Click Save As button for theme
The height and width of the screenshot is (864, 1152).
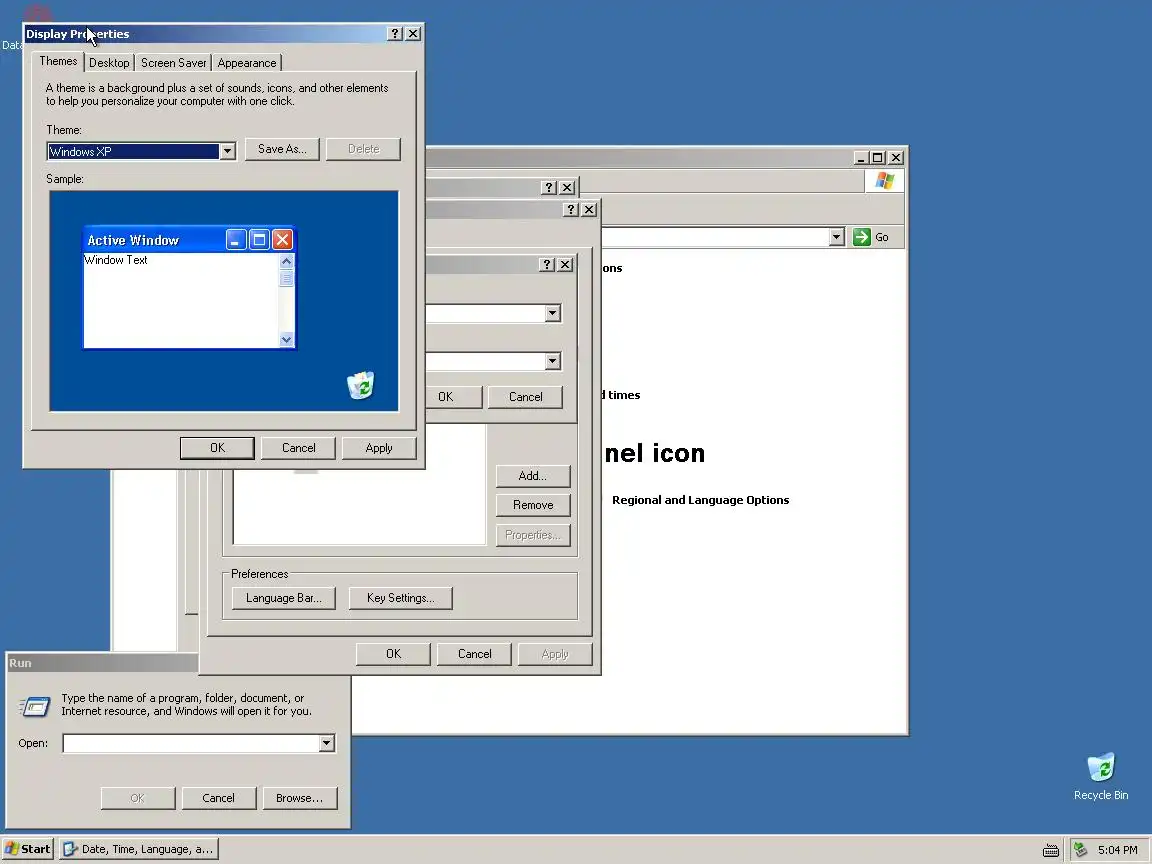[x=282, y=149]
